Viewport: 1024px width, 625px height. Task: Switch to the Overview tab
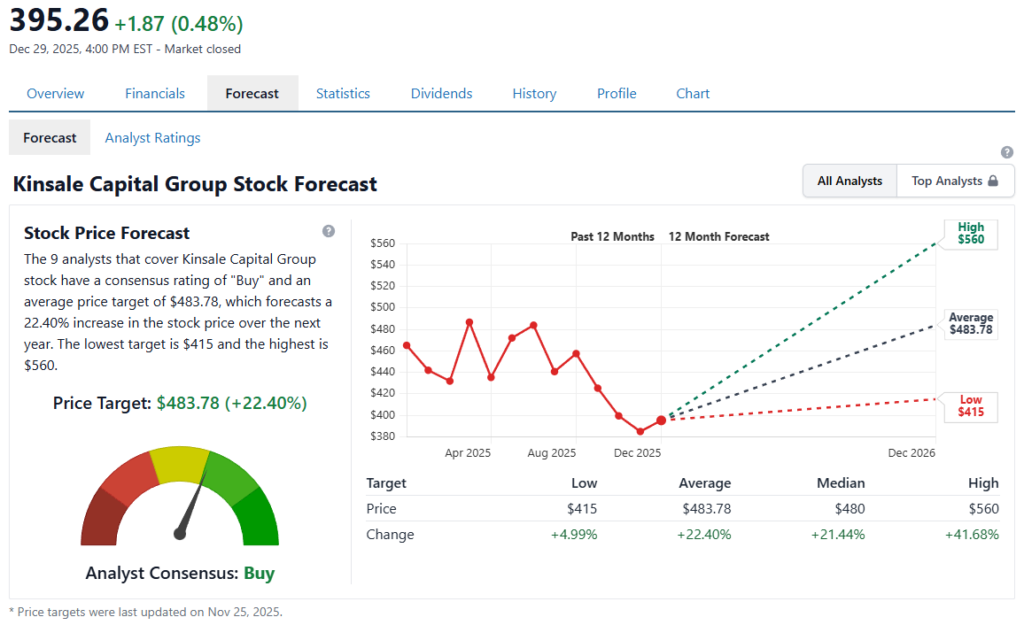[x=55, y=93]
